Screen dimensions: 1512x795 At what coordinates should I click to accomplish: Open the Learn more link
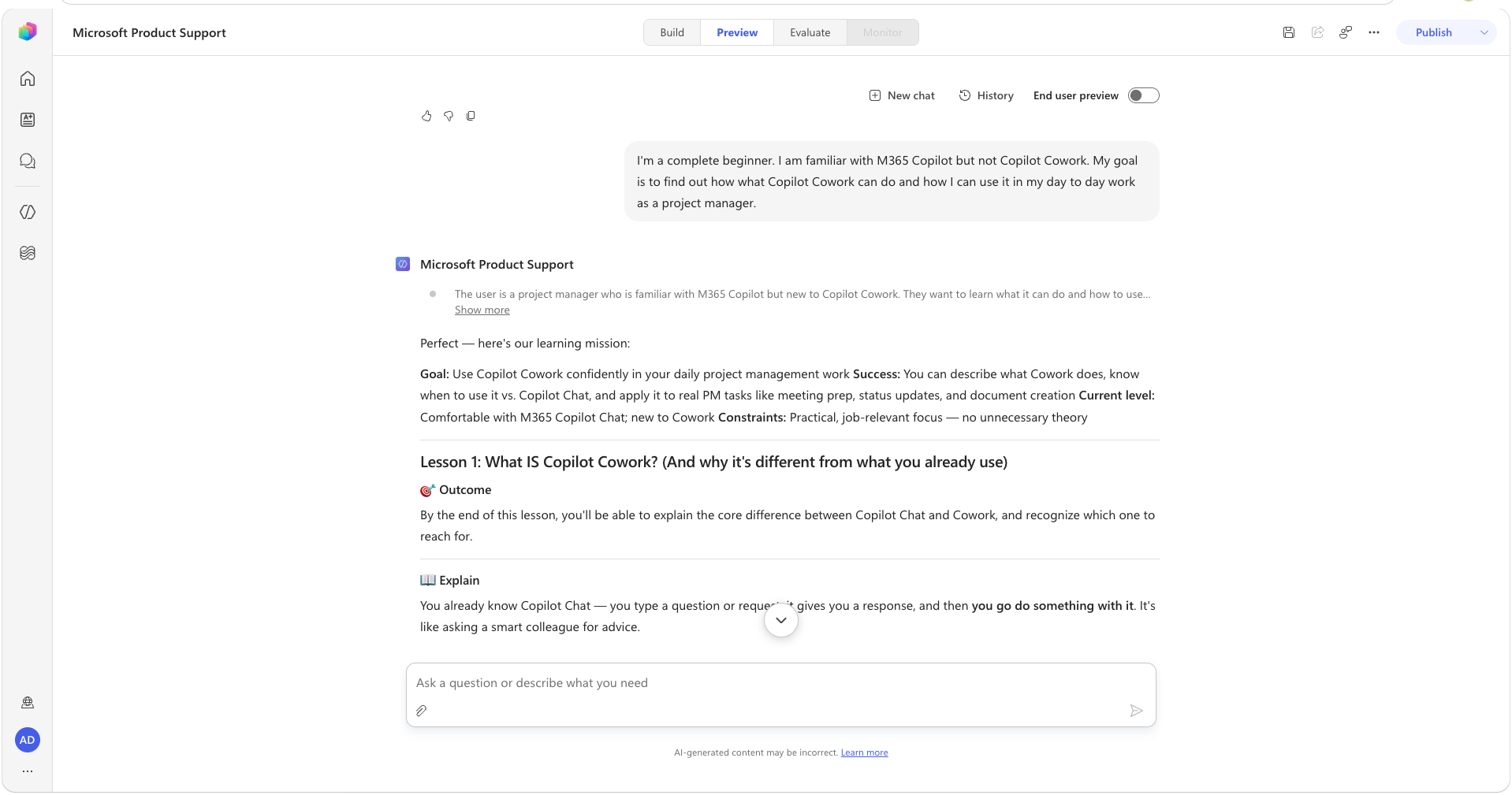[x=865, y=752]
